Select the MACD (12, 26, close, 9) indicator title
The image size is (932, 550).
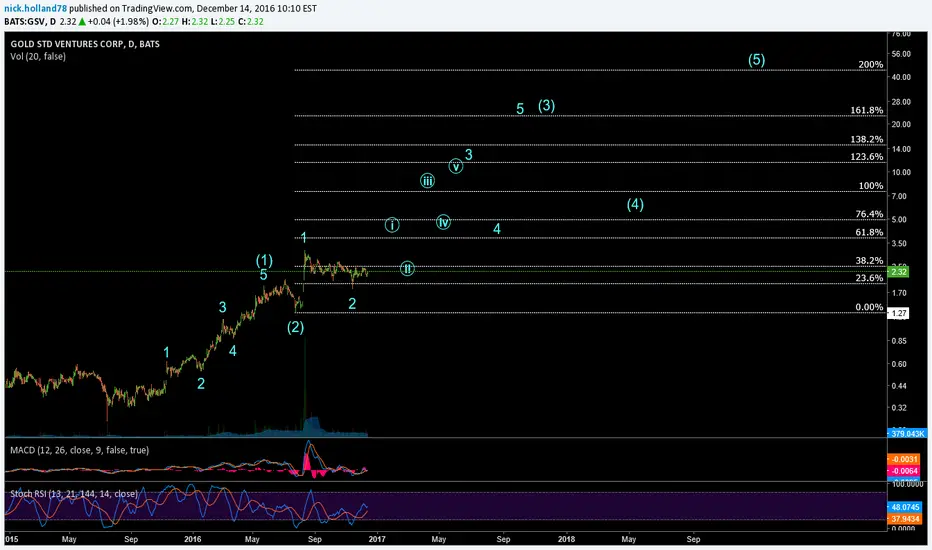click(80, 450)
